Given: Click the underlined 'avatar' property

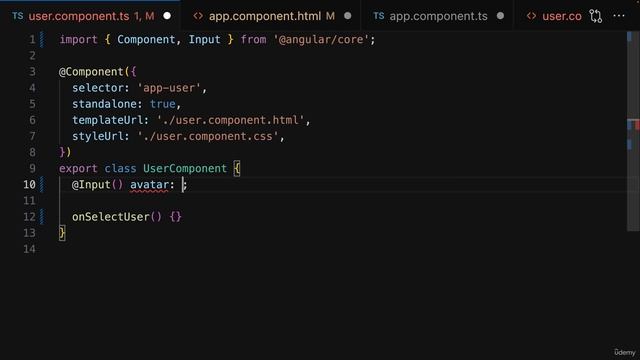Looking at the screenshot, I should tap(149, 185).
